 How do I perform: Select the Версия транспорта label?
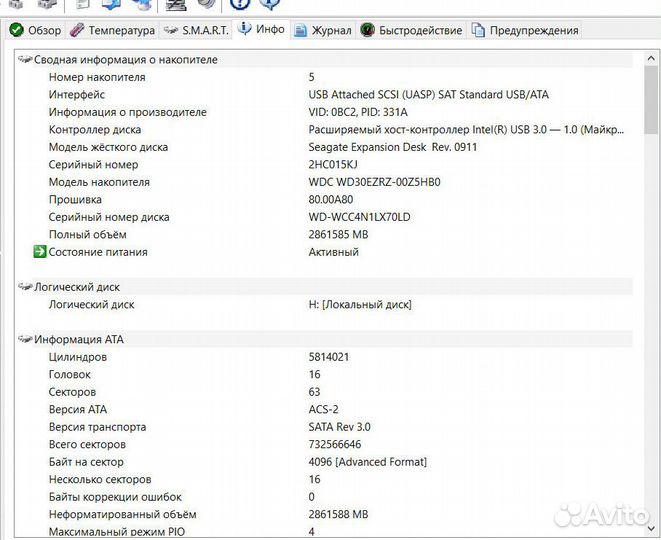pyautogui.click(x=97, y=427)
